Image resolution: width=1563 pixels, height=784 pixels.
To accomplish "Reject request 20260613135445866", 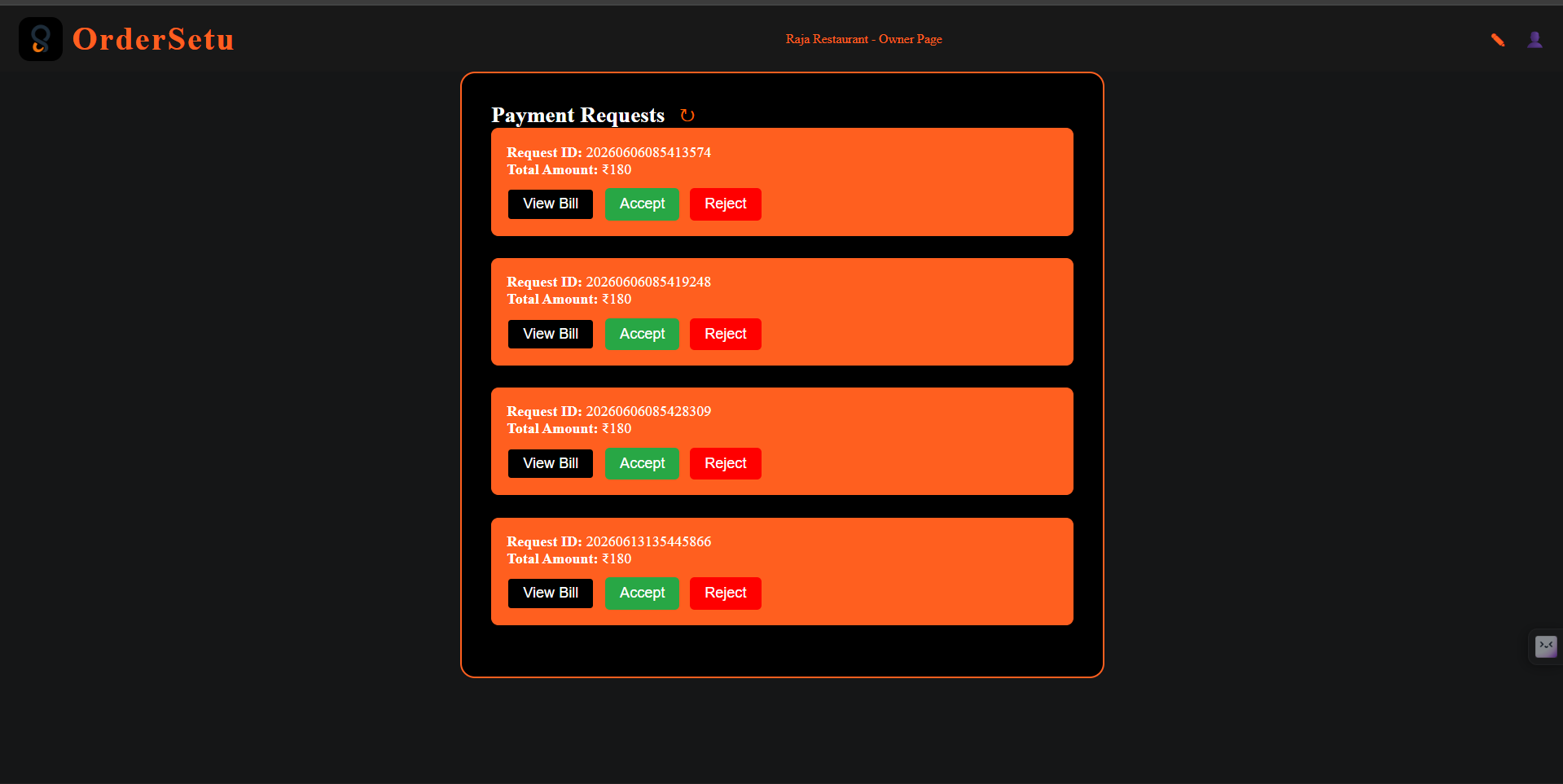I will [725, 593].
